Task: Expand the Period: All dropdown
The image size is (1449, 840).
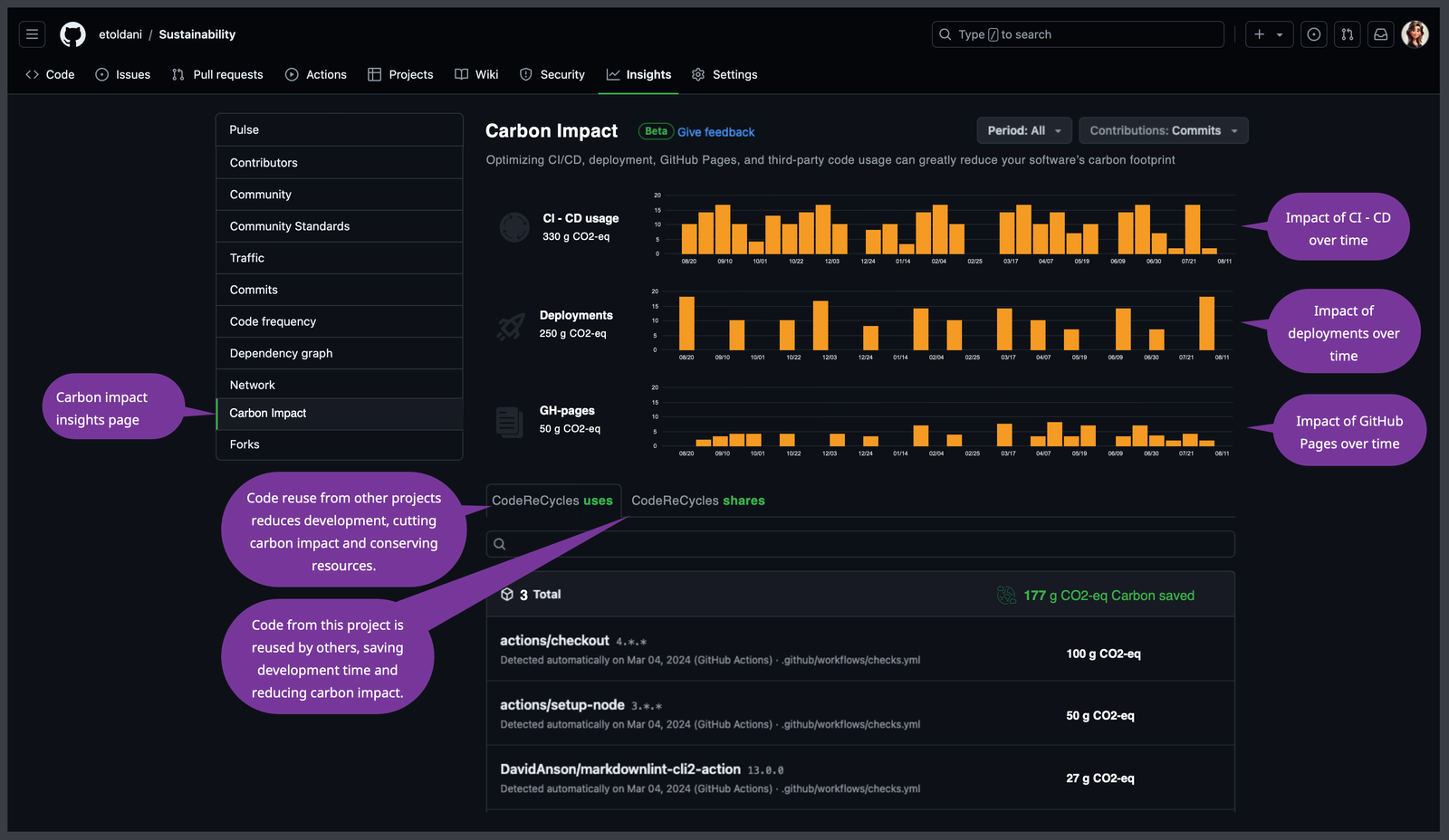Action: coord(1023,130)
